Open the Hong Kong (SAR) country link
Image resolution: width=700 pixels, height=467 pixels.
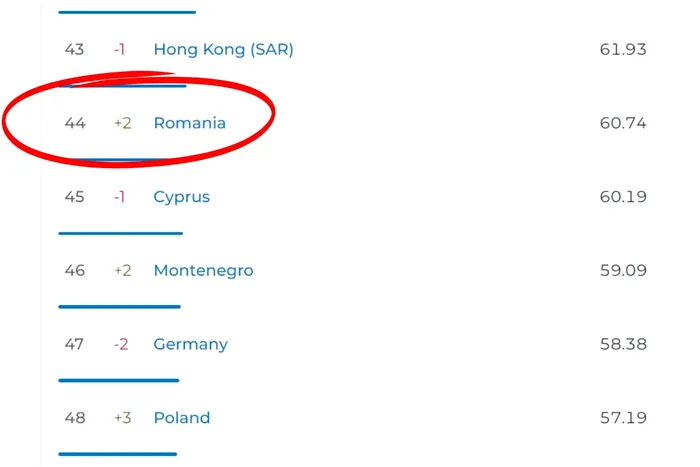(223, 49)
